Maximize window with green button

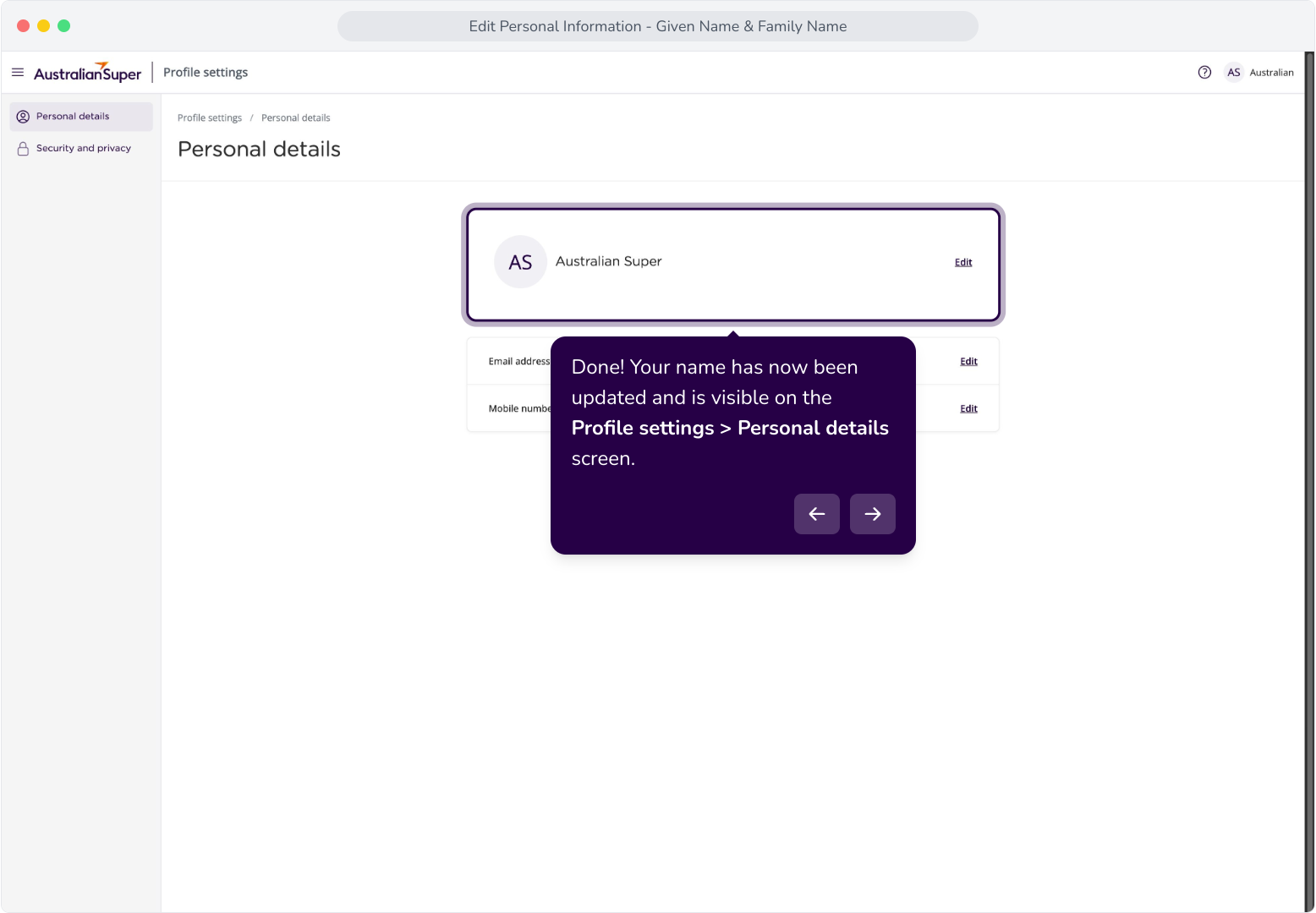[63, 26]
